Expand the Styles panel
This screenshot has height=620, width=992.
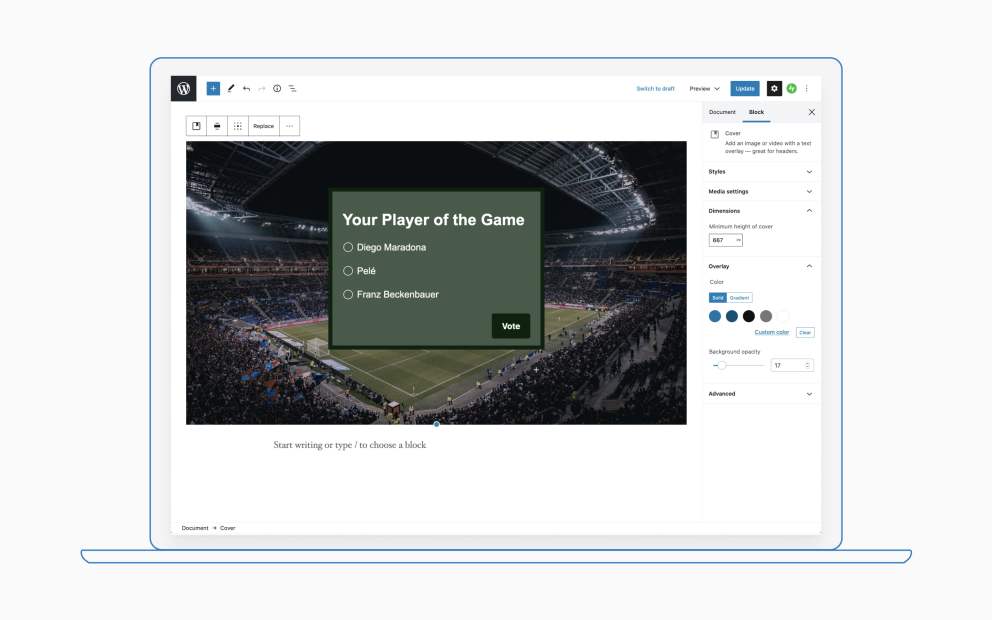click(760, 171)
